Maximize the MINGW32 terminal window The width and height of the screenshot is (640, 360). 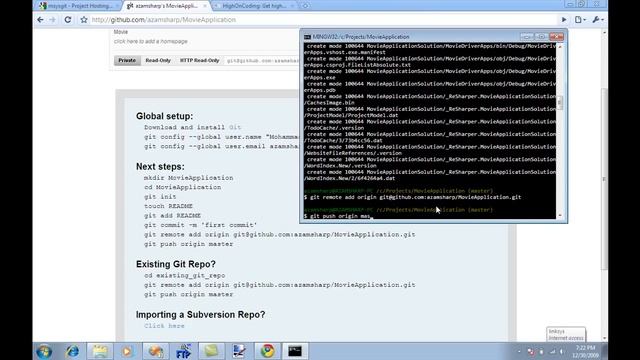tap(541, 37)
